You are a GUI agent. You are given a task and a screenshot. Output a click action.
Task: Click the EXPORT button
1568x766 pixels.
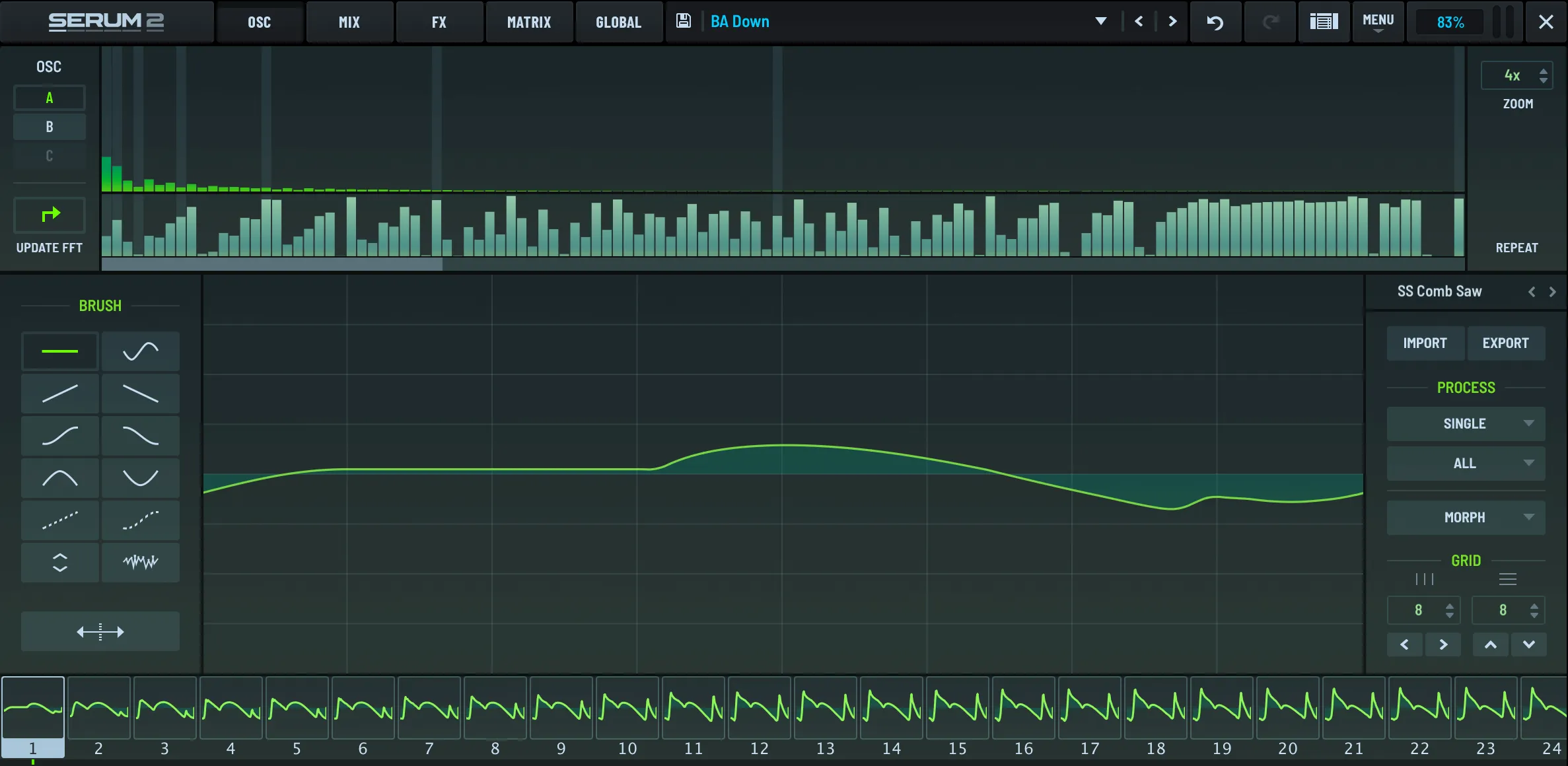click(x=1505, y=343)
